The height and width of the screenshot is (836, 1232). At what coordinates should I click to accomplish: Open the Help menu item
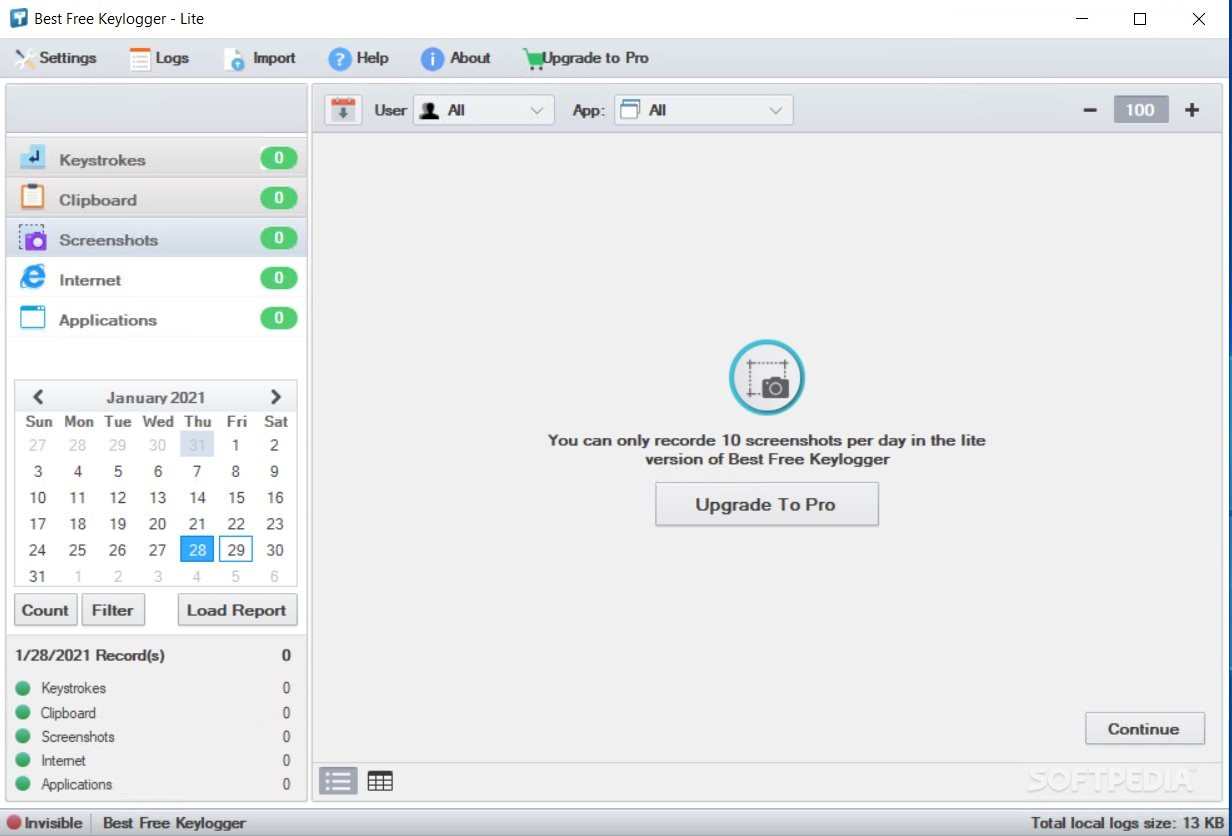(358, 58)
